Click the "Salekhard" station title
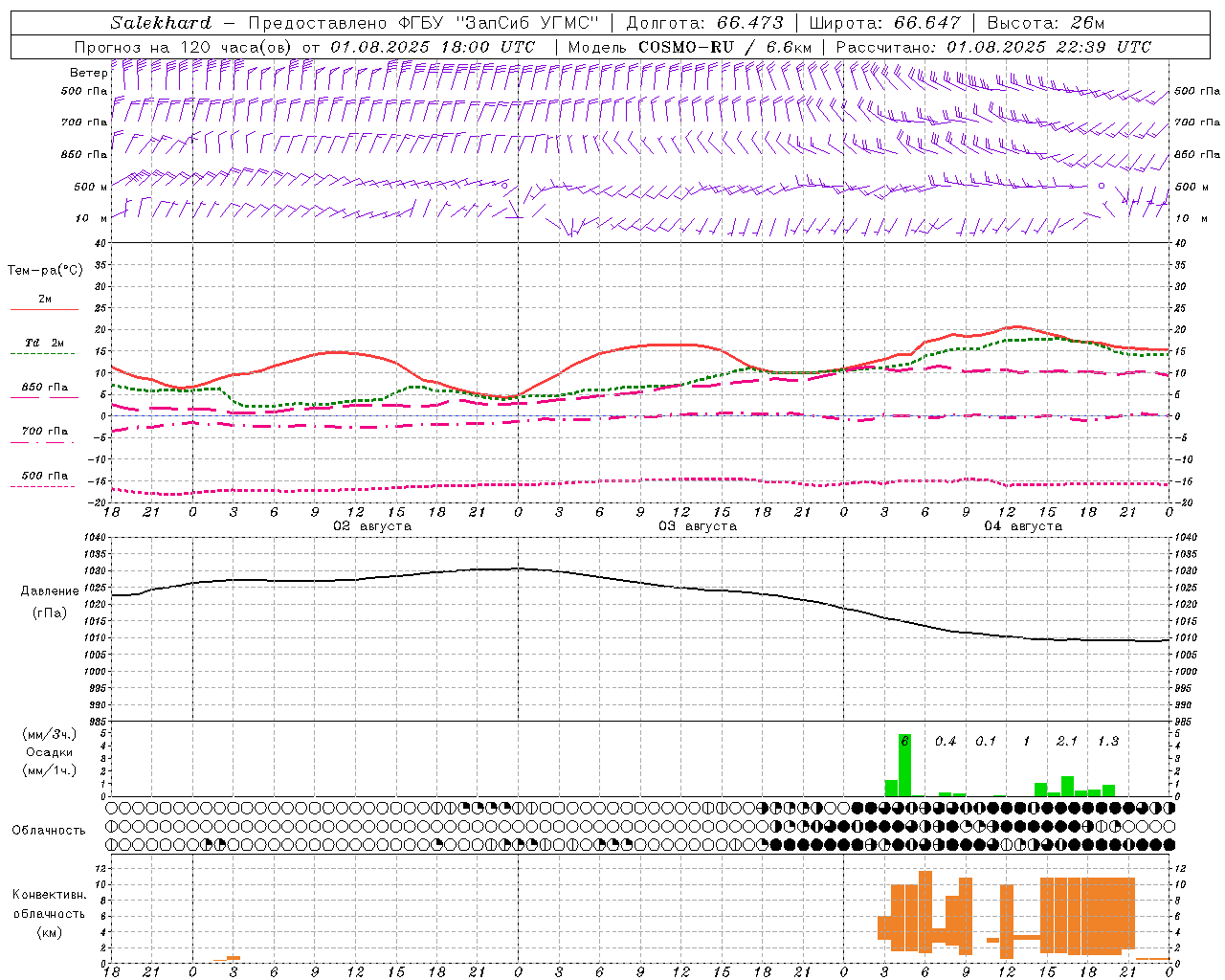The height and width of the screenshot is (980, 1225). pos(161,23)
